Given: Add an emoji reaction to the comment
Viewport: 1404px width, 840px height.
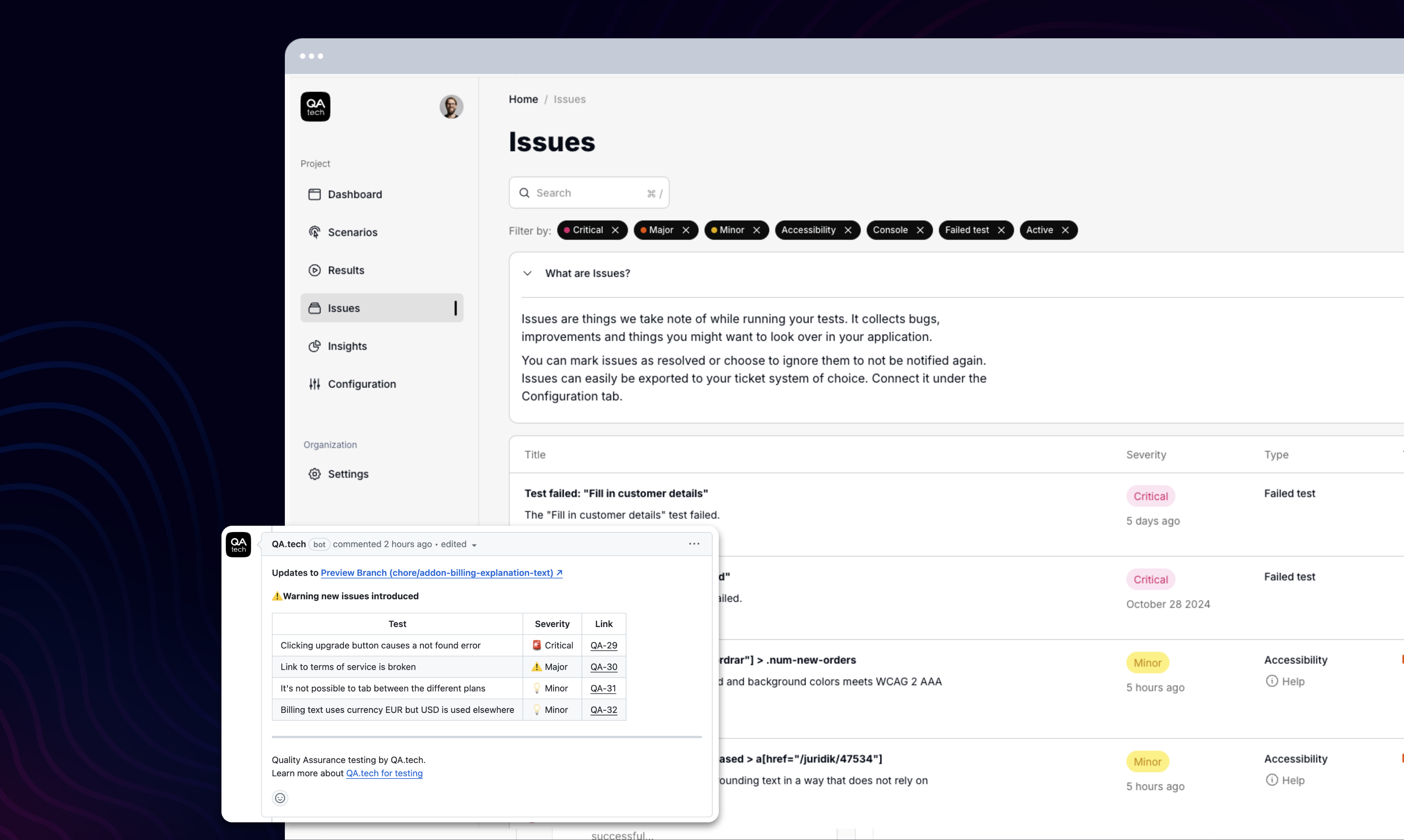Looking at the screenshot, I should click(280, 798).
